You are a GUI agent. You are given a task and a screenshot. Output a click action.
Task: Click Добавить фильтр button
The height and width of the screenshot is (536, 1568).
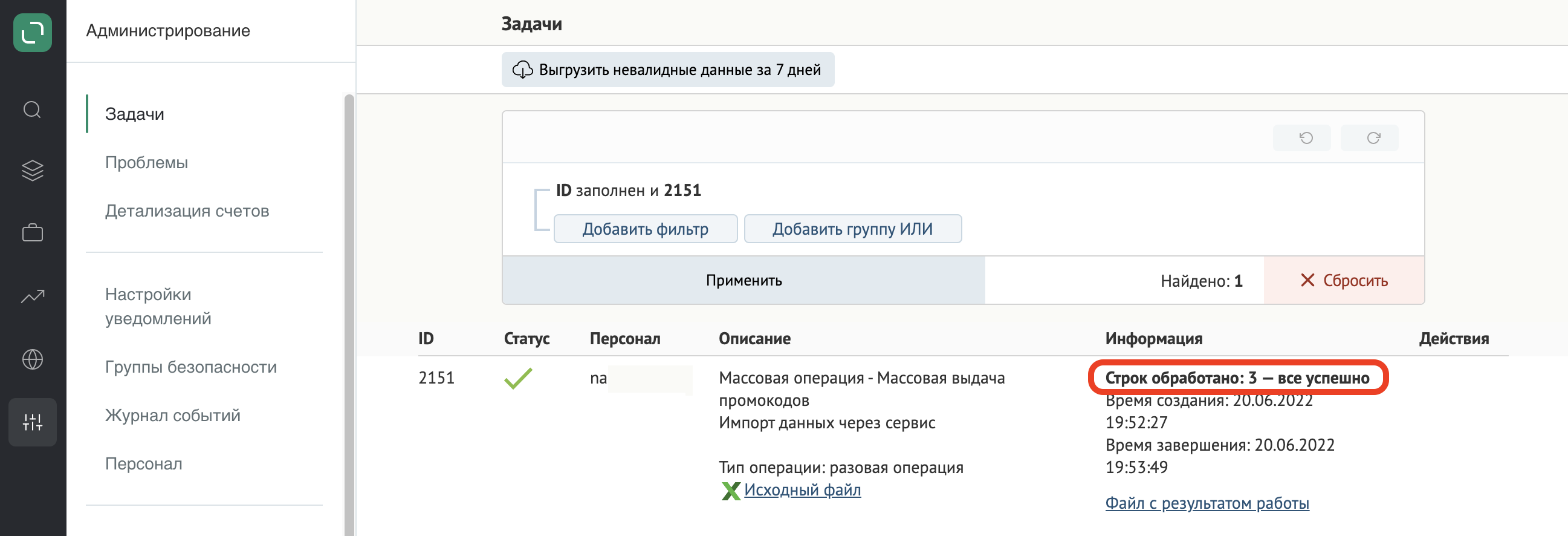[645, 229]
